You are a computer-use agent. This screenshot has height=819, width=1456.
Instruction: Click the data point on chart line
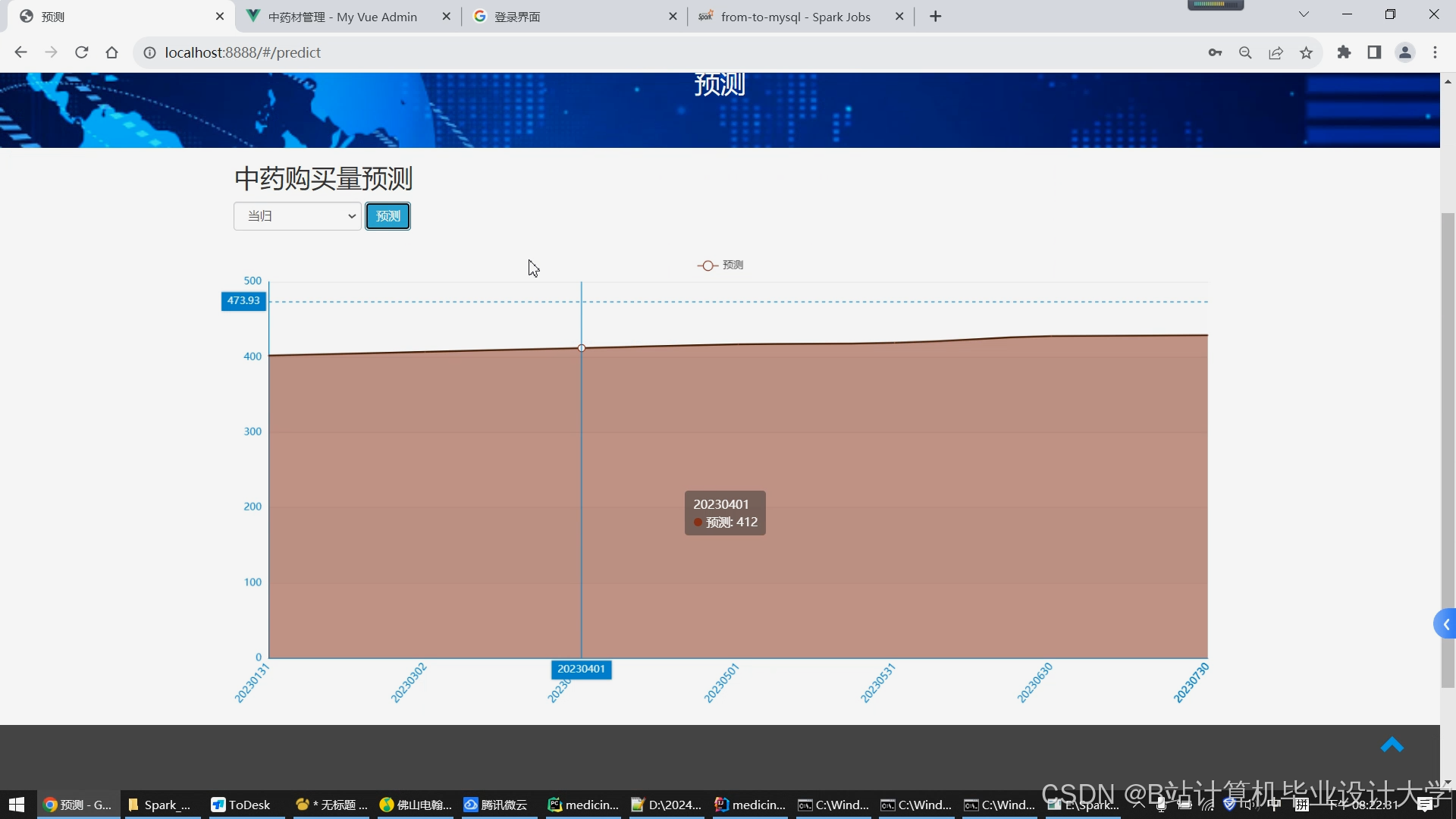coord(582,348)
